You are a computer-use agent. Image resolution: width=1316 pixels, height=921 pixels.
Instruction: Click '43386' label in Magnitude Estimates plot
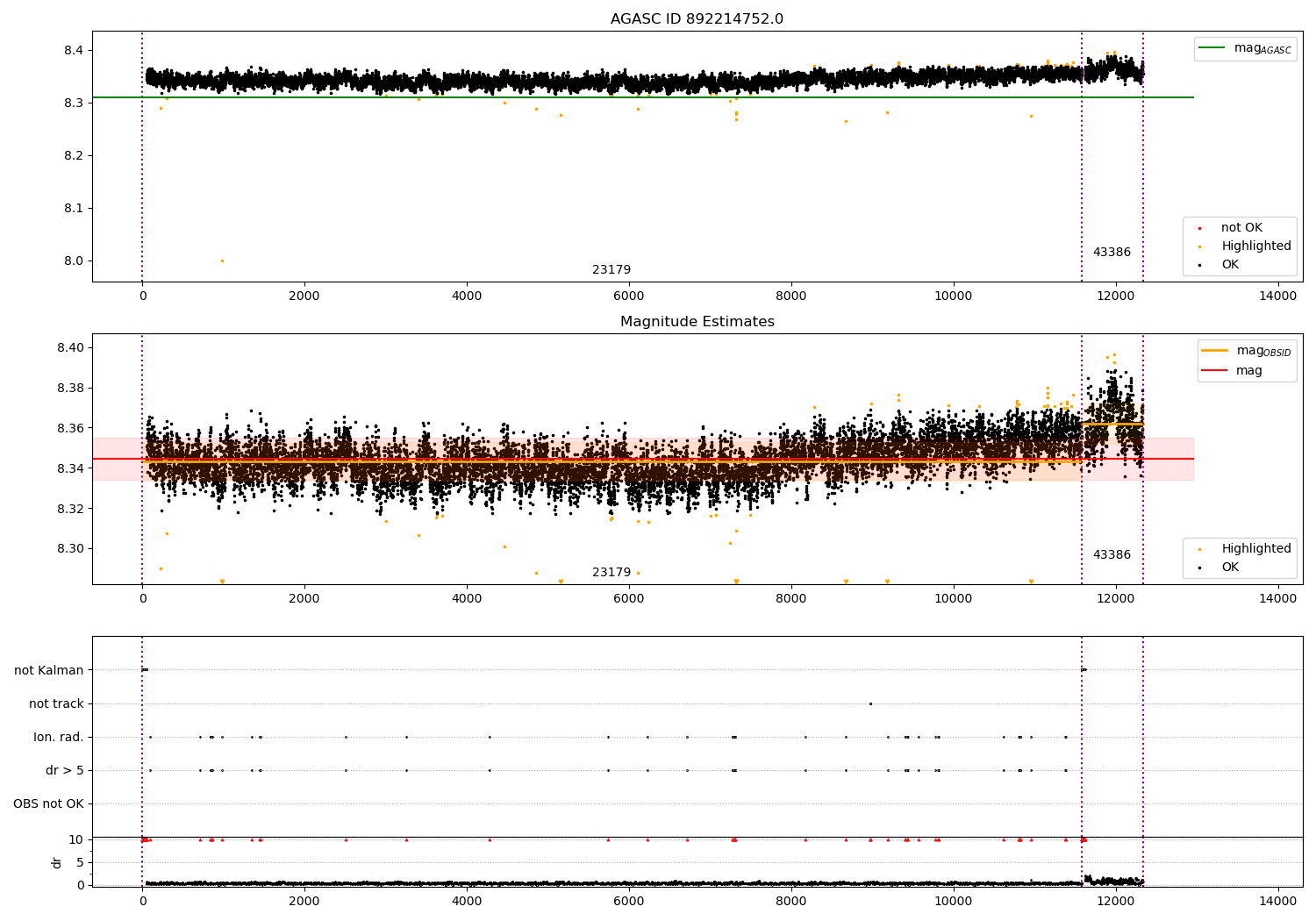point(1112,554)
